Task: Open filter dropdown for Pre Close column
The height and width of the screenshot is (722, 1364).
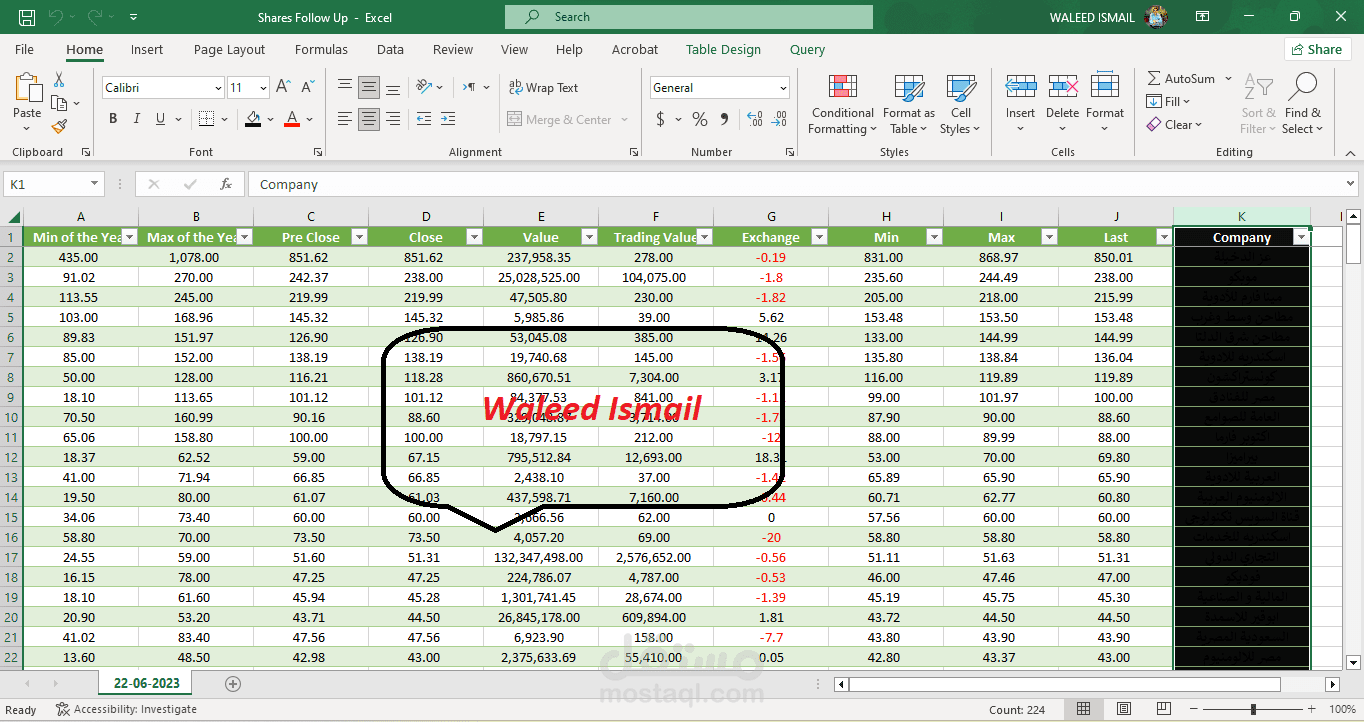Action: 359,237
